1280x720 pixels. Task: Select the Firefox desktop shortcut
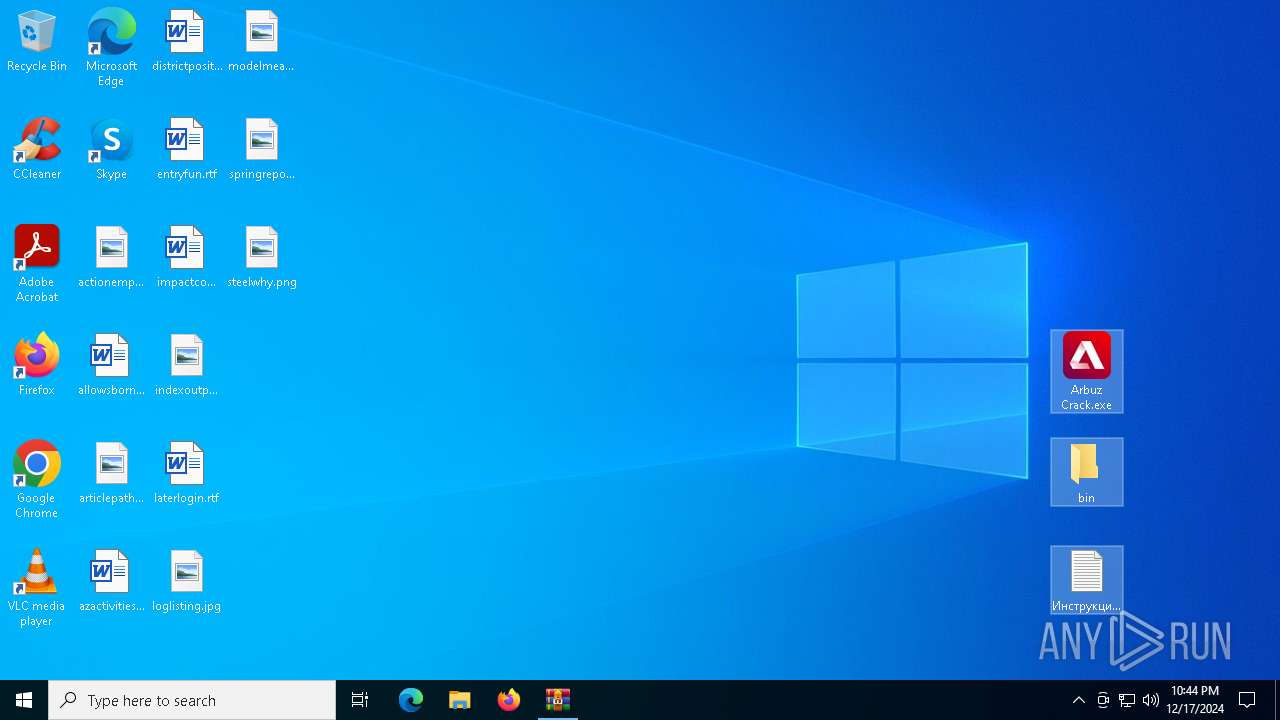click(37, 366)
